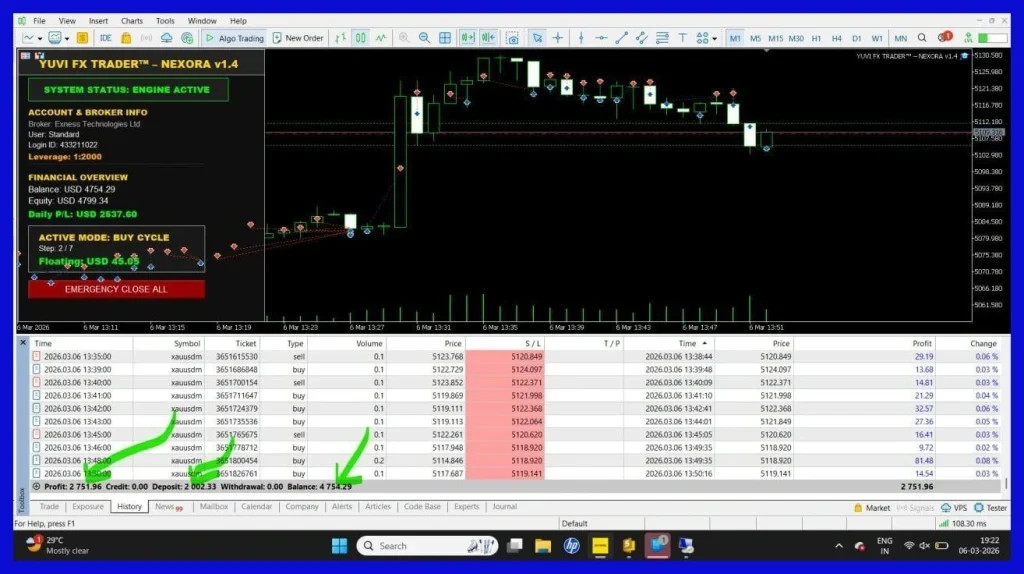
Task: Expand the shapes objects dropdown arrow
Action: (x=714, y=39)
